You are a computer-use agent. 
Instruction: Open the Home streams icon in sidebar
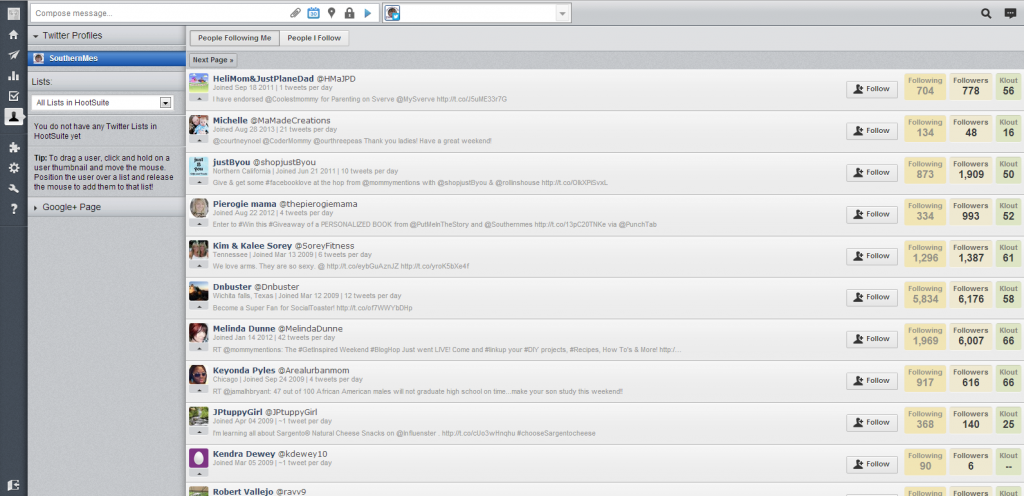tap(13, 35)
